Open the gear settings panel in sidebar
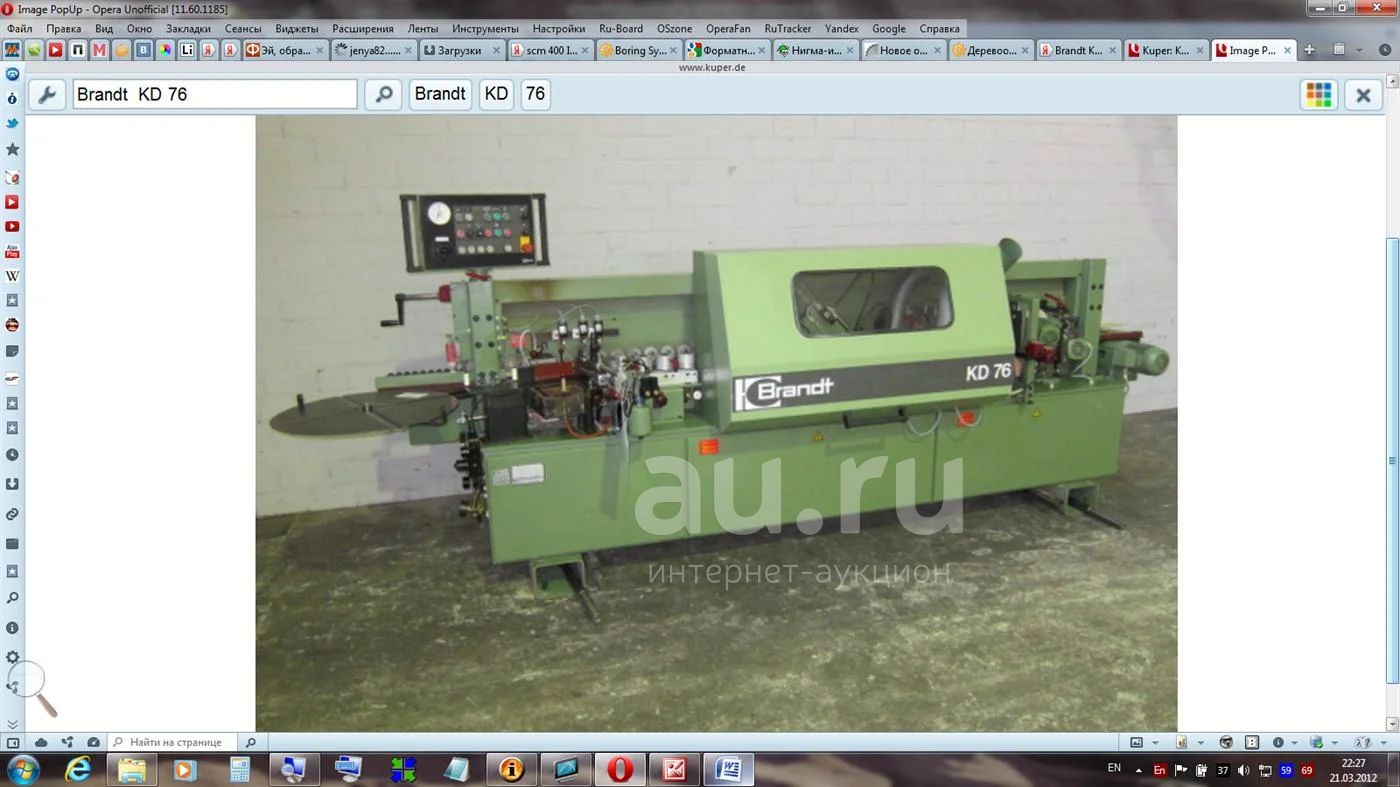The height and width of the screenshot is (787, 1400). point(12,657)
